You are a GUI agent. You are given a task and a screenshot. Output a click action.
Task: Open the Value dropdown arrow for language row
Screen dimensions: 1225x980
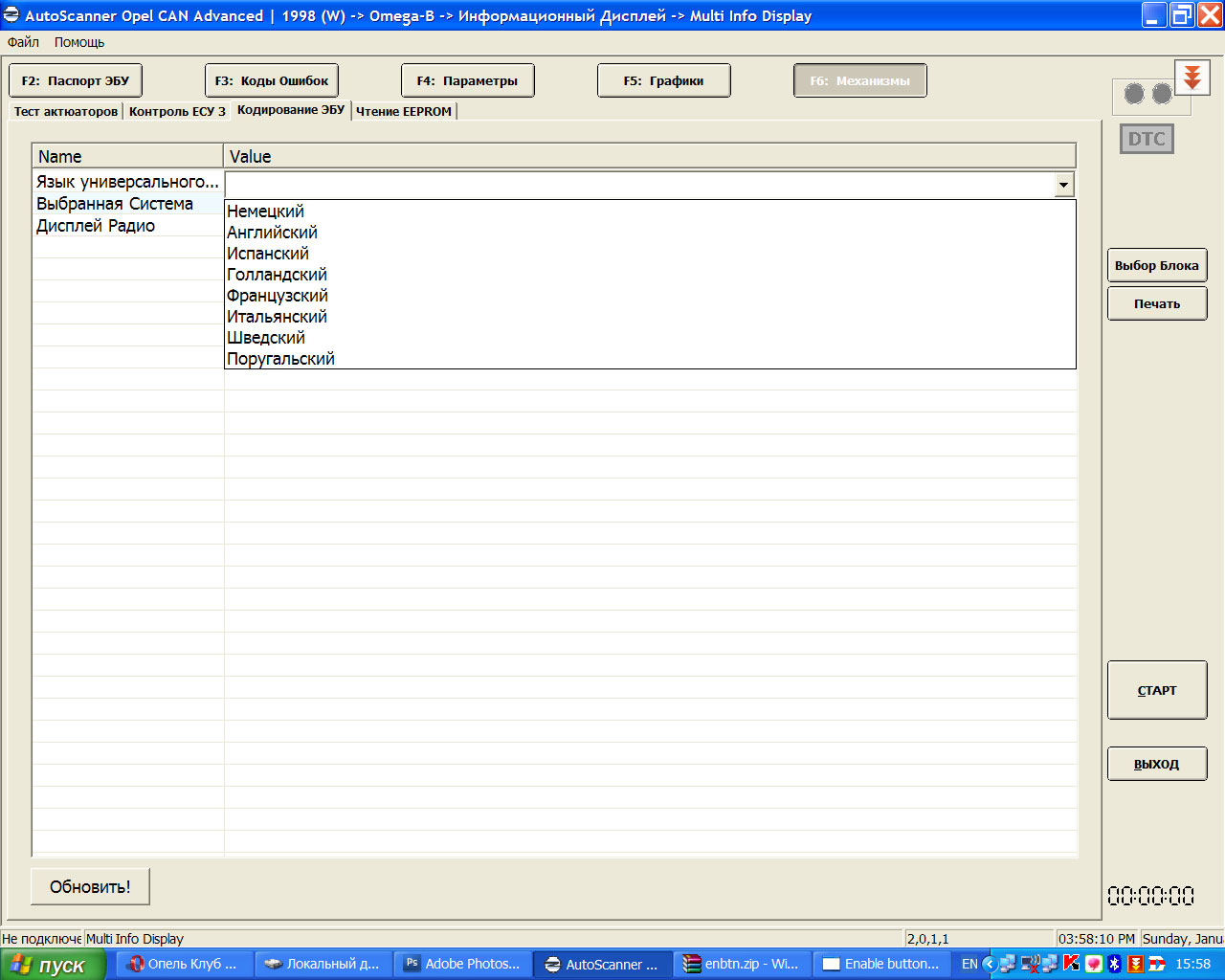pos(1063,185)
